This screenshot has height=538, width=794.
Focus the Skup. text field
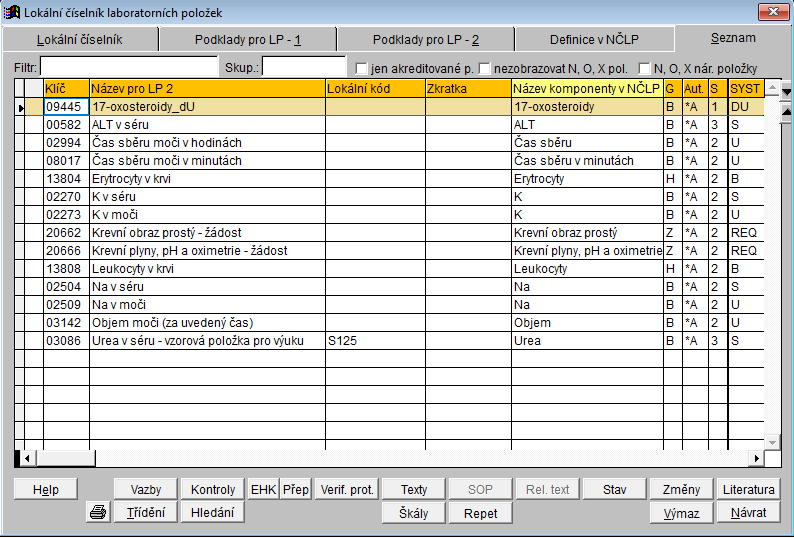[303, 67]
